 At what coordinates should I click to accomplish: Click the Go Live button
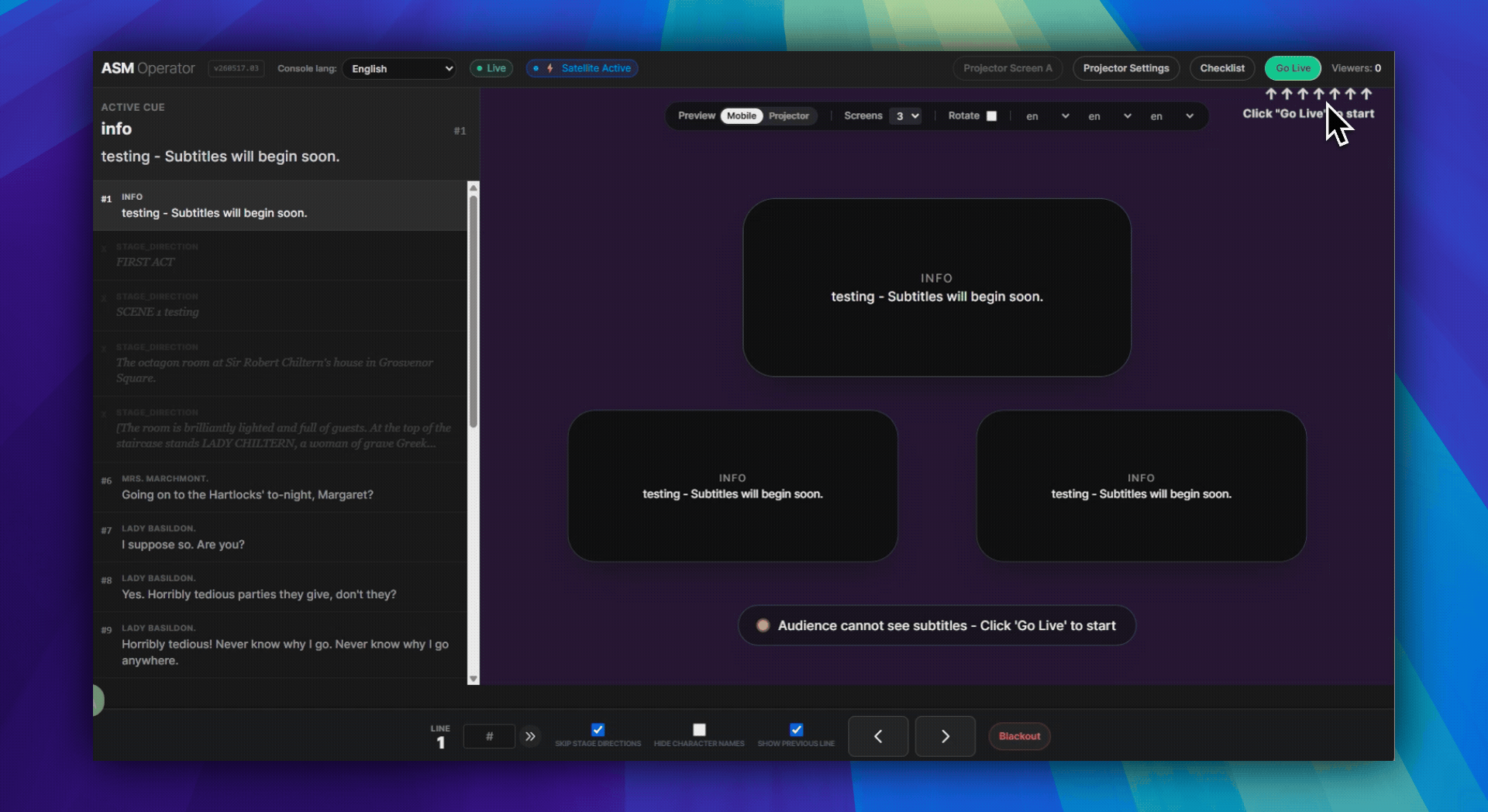(1293, 68)
